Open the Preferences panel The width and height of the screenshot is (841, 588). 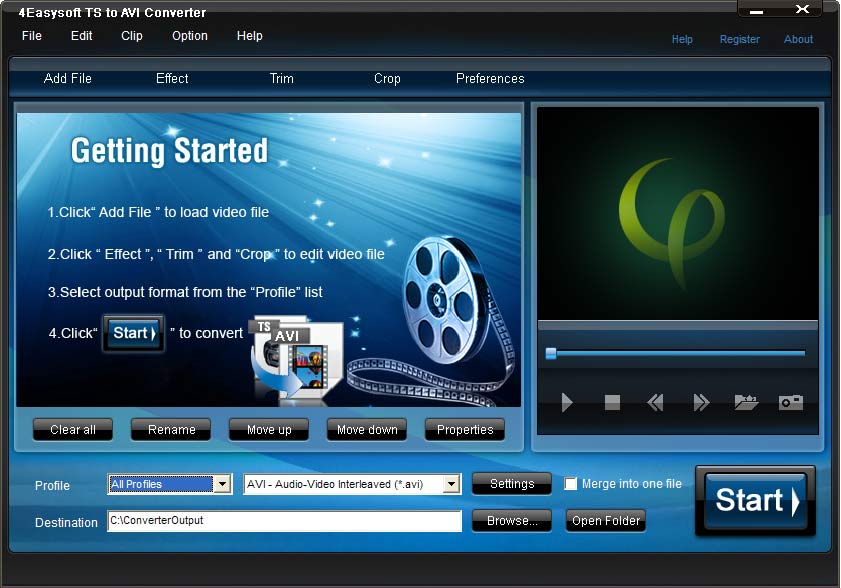pos(490,78)
